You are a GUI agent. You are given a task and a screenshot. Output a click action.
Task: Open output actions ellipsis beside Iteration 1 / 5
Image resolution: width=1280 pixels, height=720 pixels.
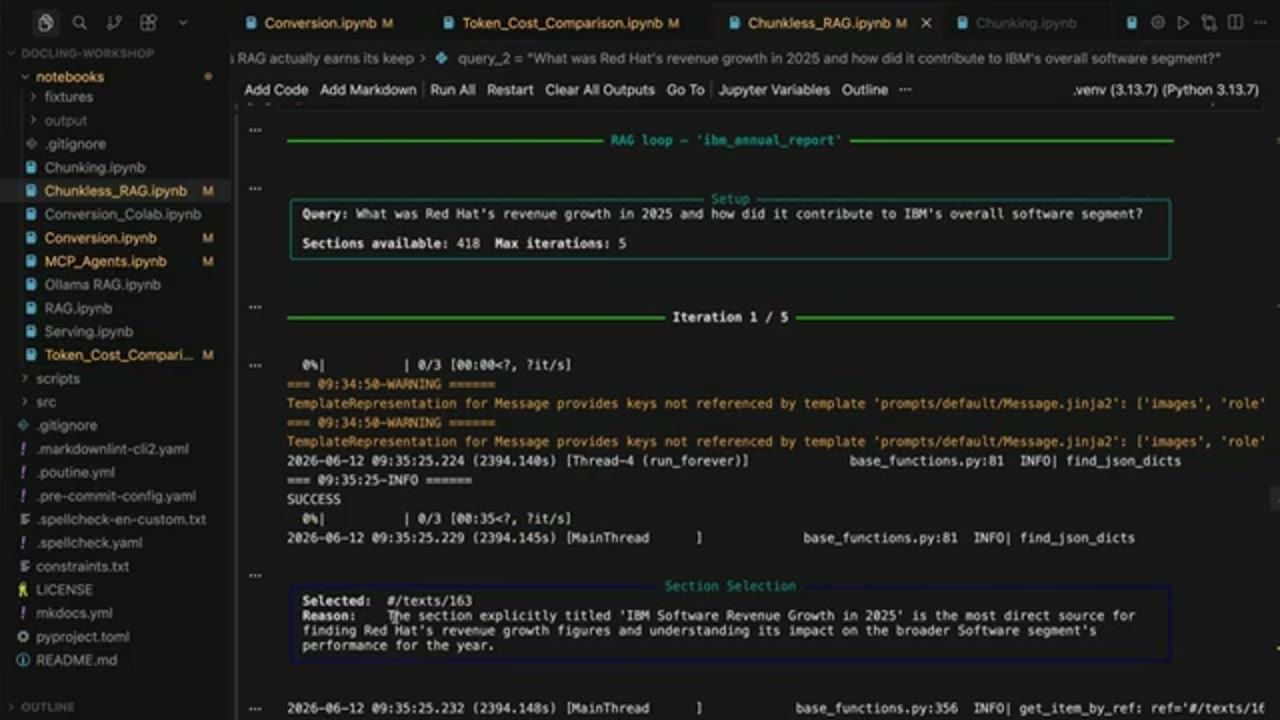click(256, 307)
